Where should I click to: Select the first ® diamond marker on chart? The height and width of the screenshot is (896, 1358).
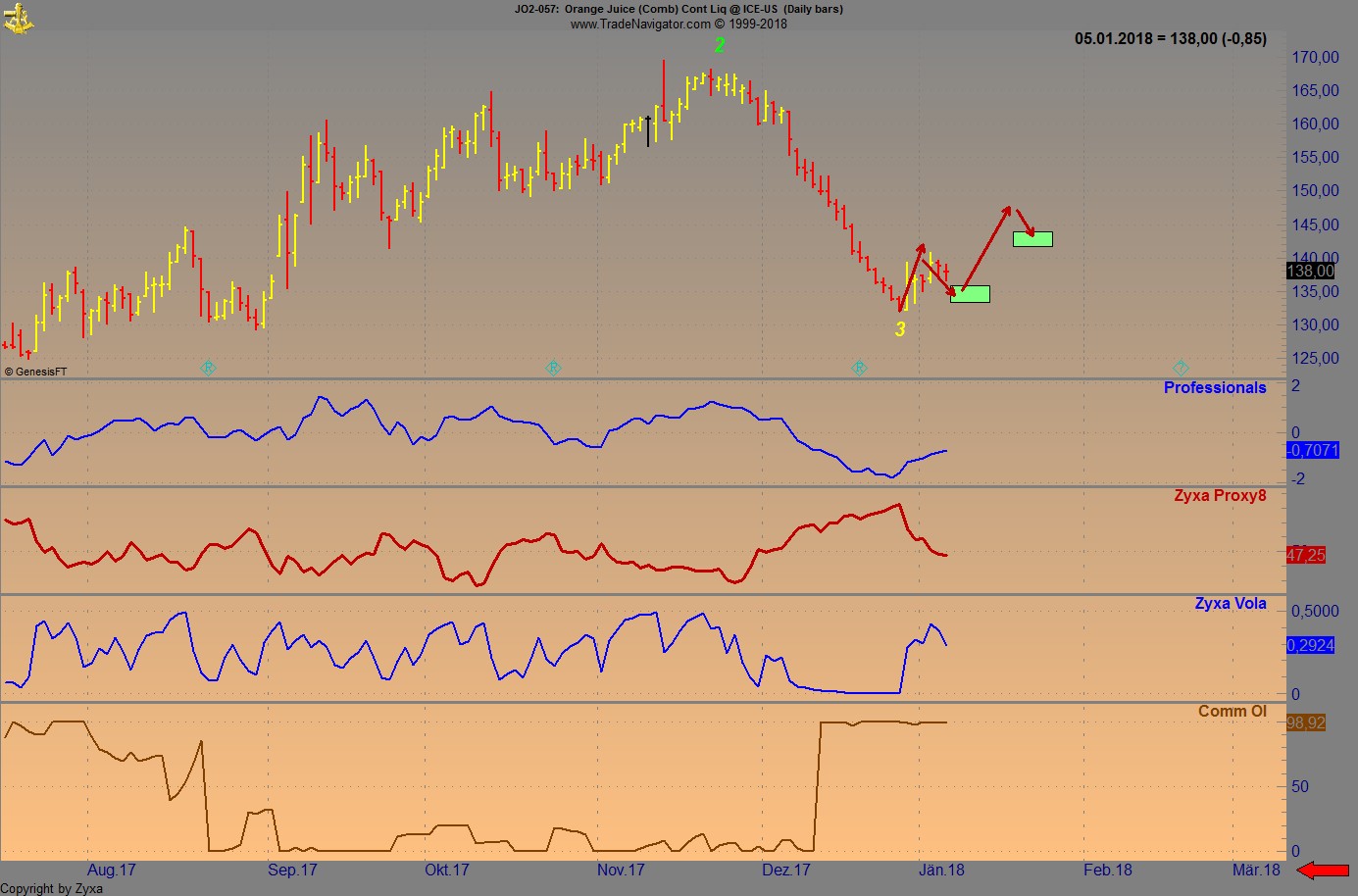coord(208,369)
